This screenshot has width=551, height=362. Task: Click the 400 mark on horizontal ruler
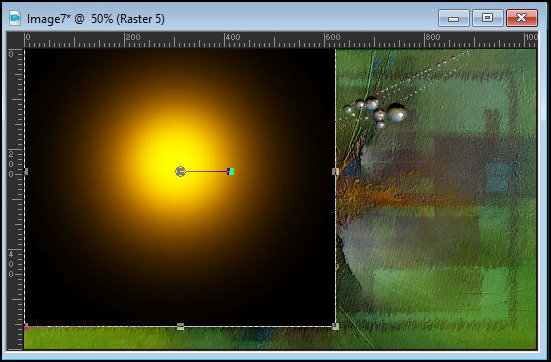coord(232,37)
